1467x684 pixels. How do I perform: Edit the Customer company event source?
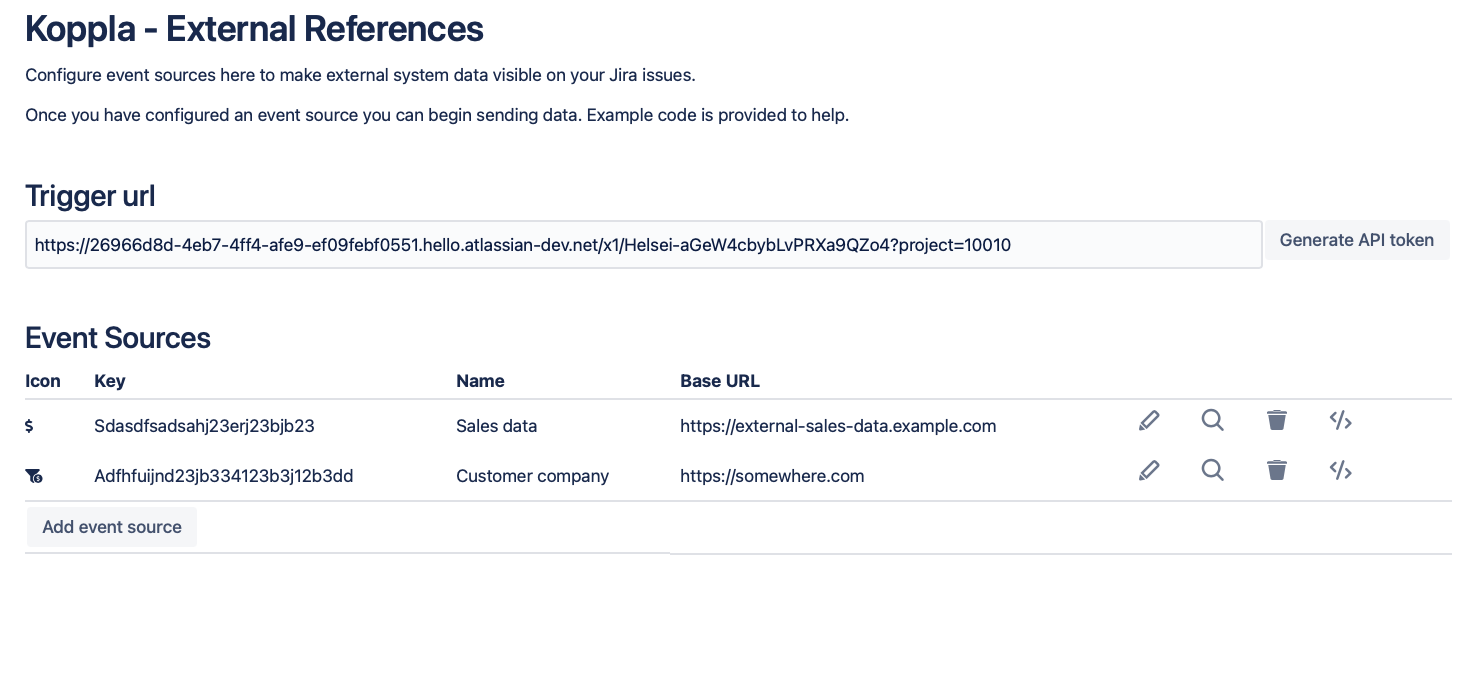click(1149, 469)
